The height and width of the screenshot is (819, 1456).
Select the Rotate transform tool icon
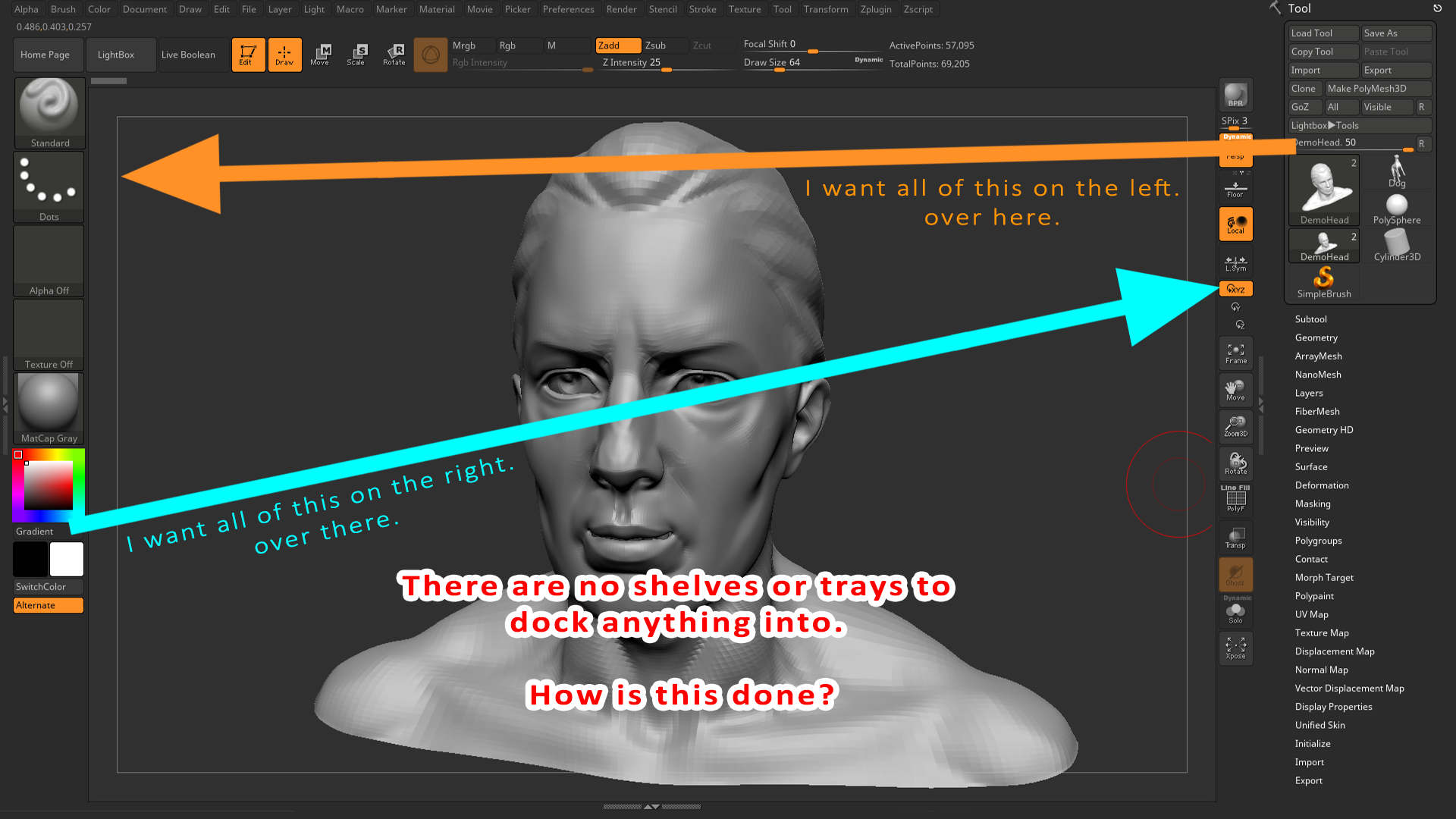pos(394,55)
